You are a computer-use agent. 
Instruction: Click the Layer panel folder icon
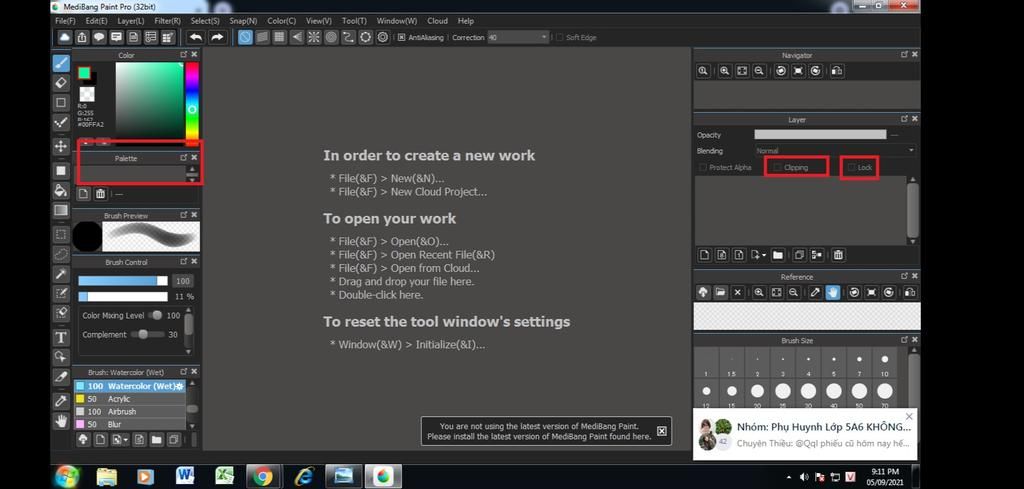point(777,255)
